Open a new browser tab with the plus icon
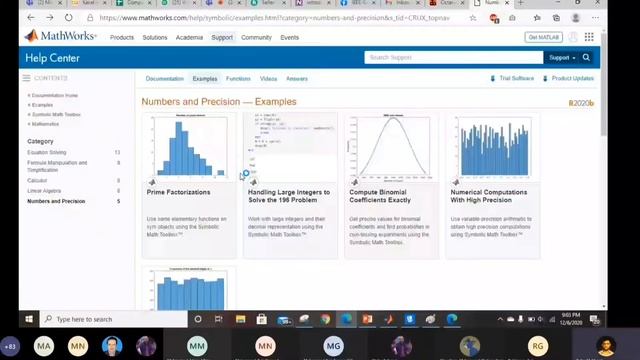Image resolution: width=640 pixels, height=360 pixels. coord(521,3)
